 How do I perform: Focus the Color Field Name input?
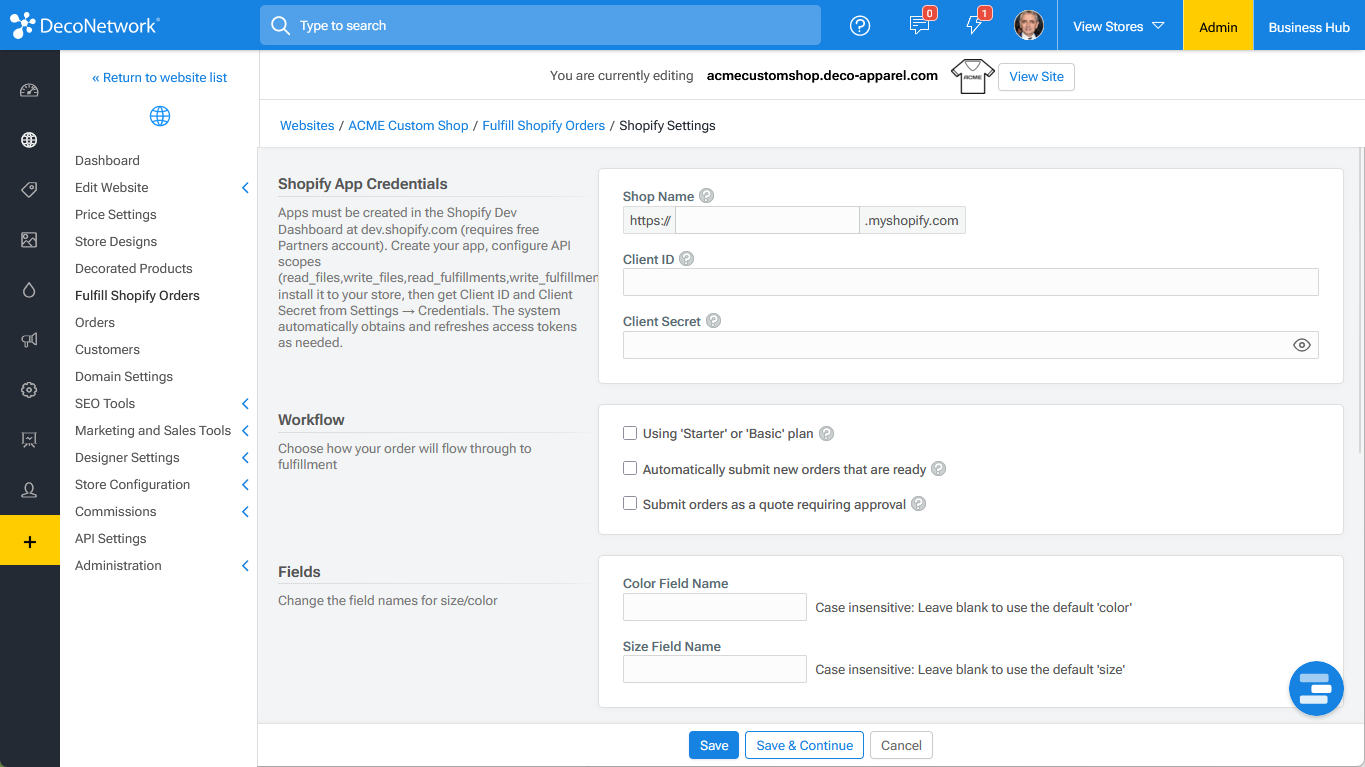click(x=714, y=607)
